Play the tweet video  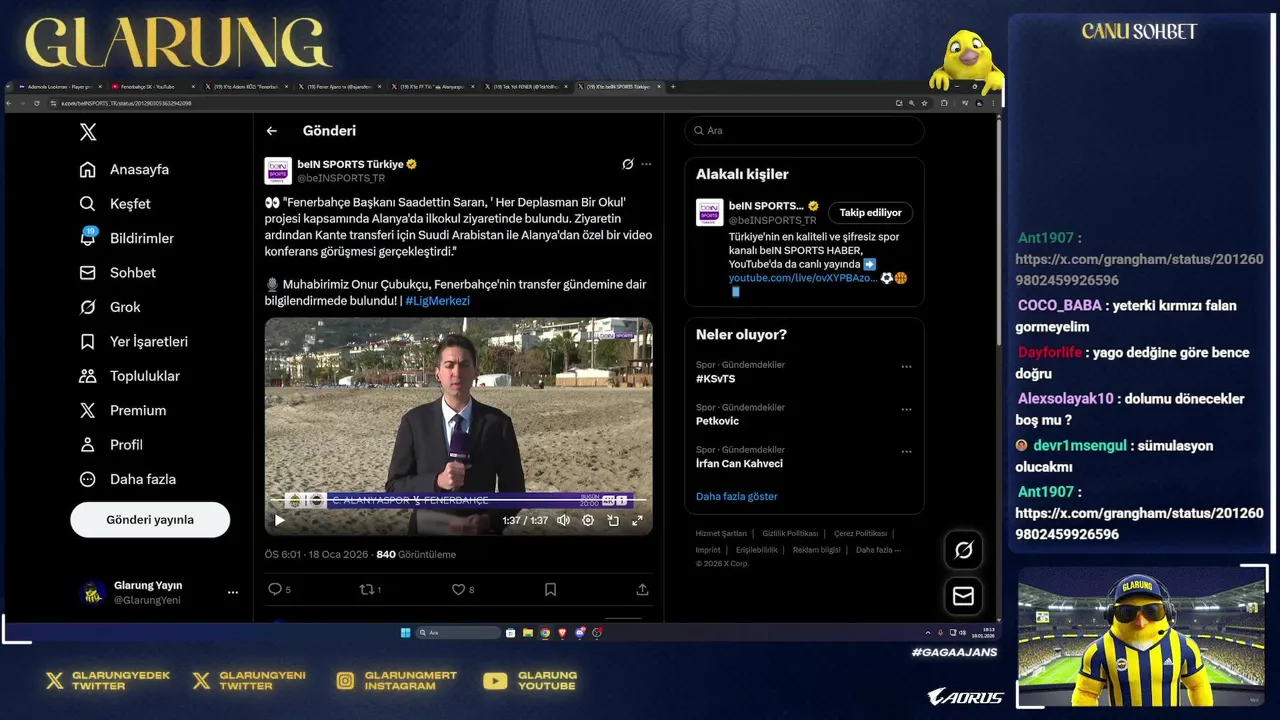[x=279, y=520]
